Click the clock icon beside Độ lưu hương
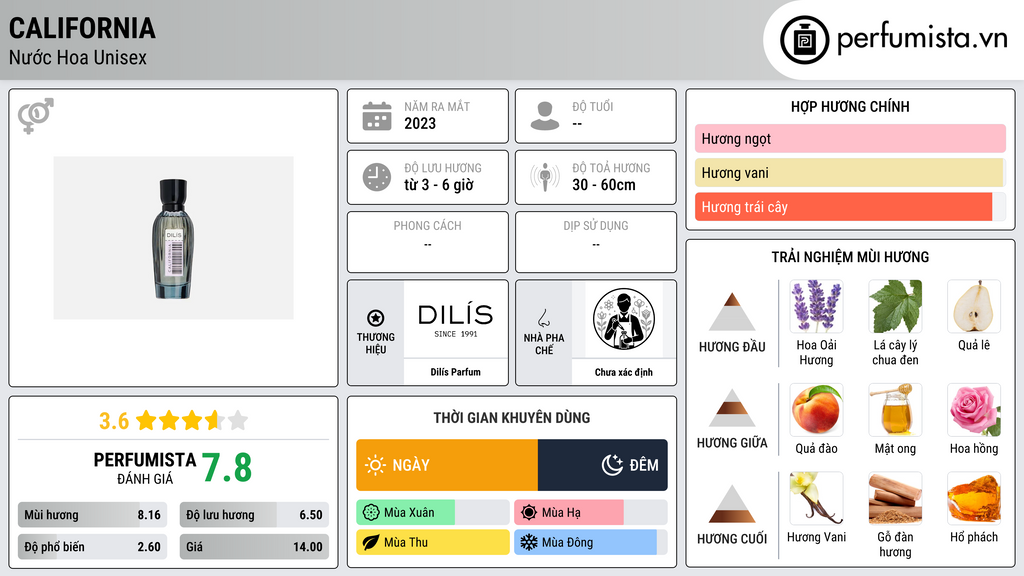Viewport: 1024px width, 576px height. [377, 177]
